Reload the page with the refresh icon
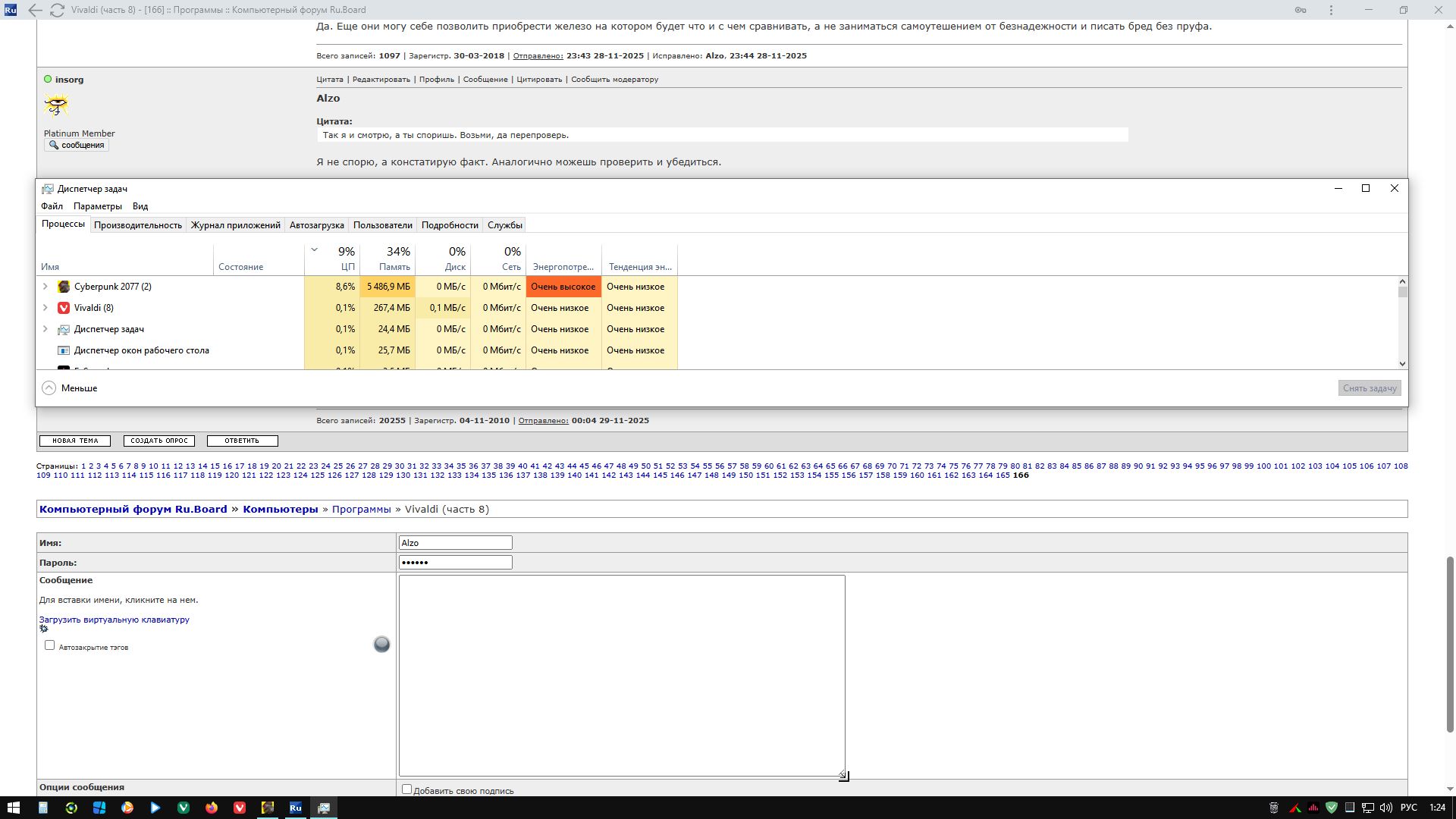The width and height of the screenshot is (1456, 819). point(57,10)
